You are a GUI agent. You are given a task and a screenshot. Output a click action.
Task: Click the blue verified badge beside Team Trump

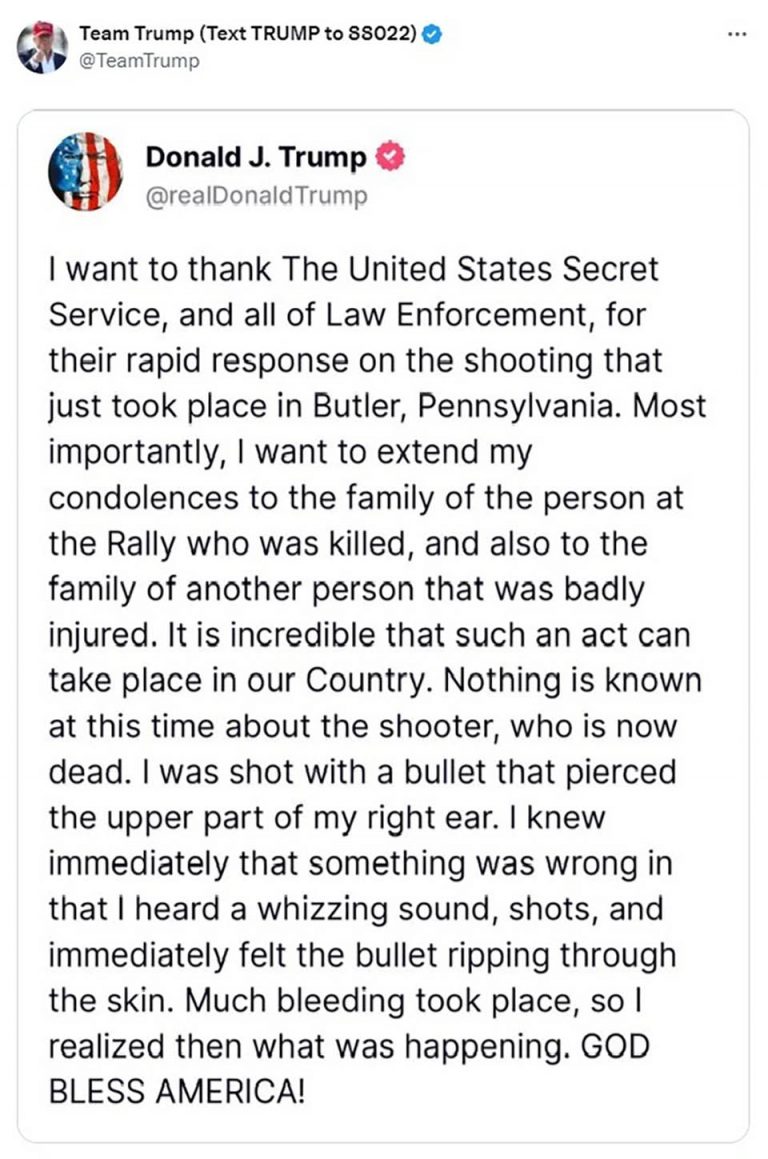(x=432, y=34)
